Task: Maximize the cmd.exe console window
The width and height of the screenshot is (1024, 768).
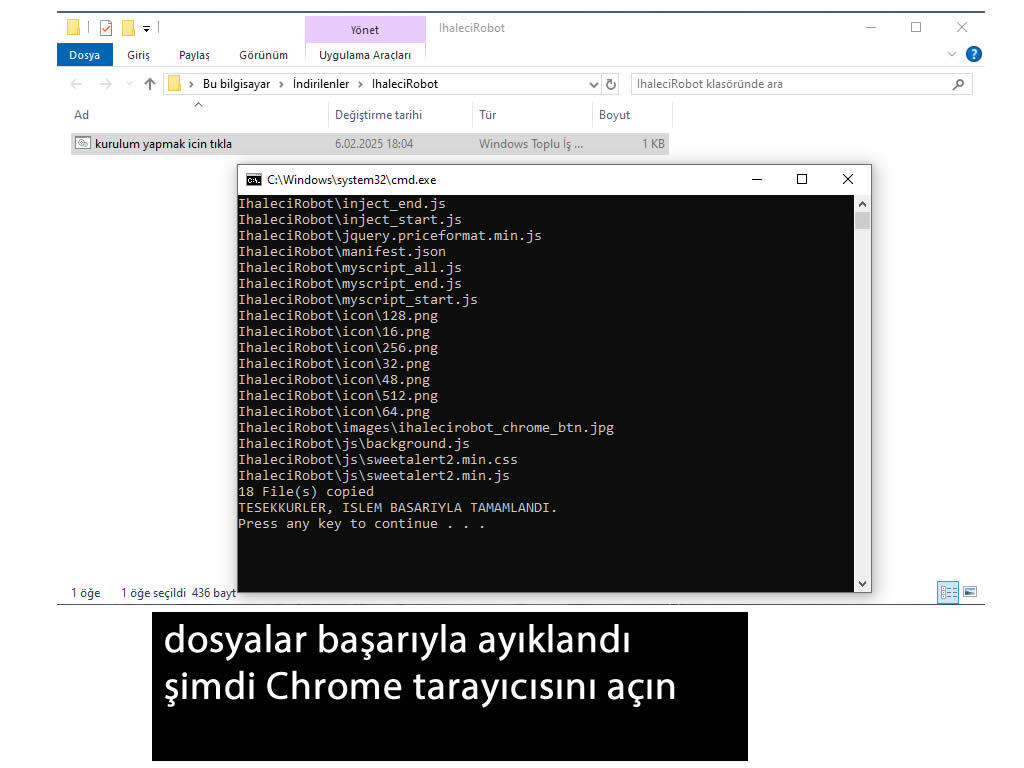Action: pyautogui.click(x=802, y=179)
